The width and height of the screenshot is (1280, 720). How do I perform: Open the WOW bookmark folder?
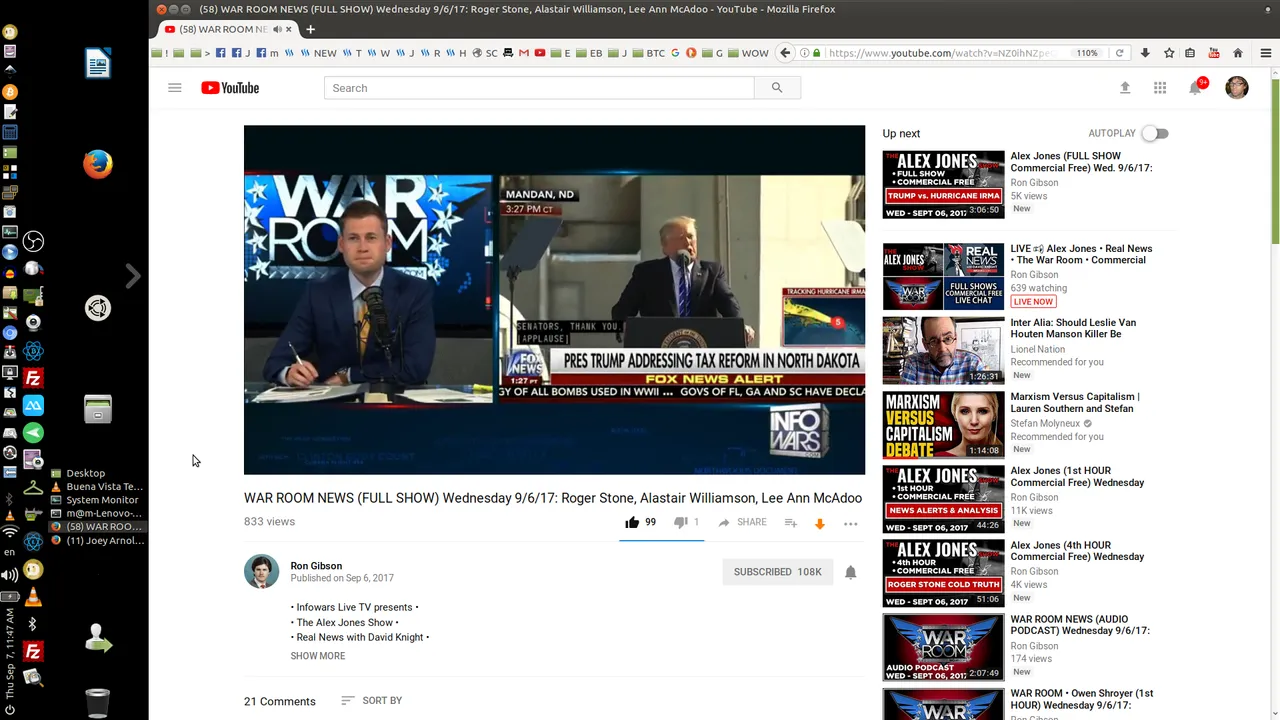point(748,53)
